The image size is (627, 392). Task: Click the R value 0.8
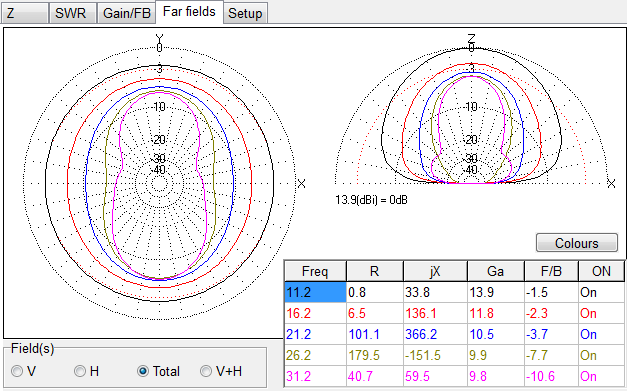(x=375, y=292)
